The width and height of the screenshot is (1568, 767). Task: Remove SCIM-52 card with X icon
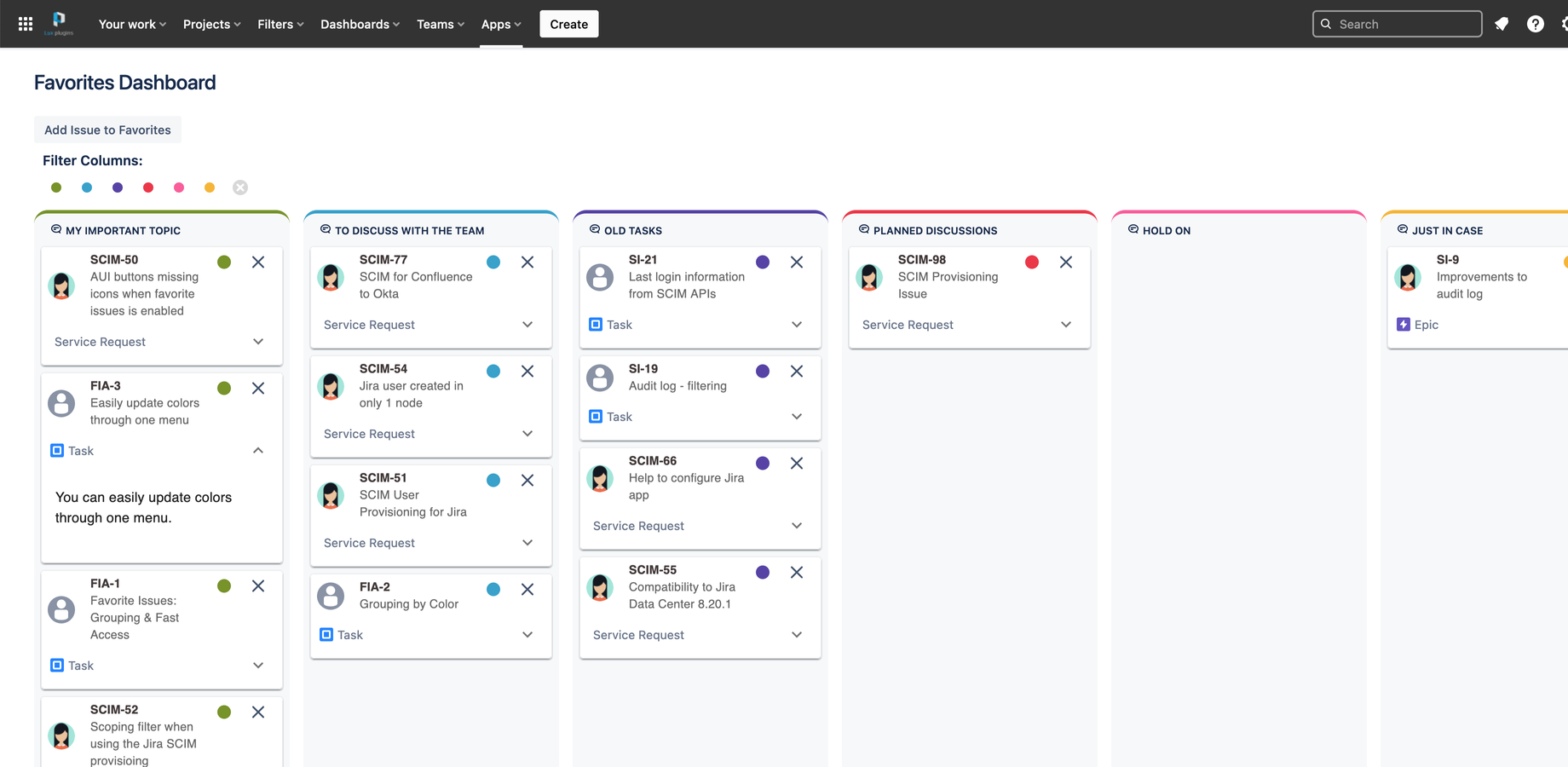coord(258,712)
